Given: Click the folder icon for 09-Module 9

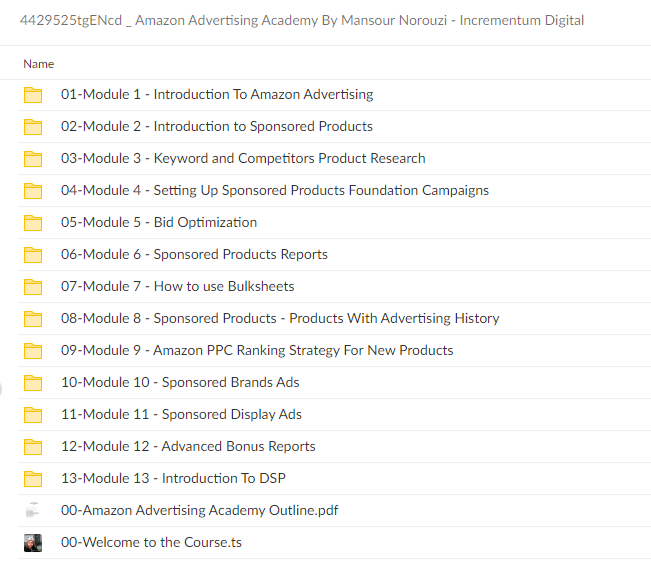Looking at the screenshot, I should (x=33, y=351).
